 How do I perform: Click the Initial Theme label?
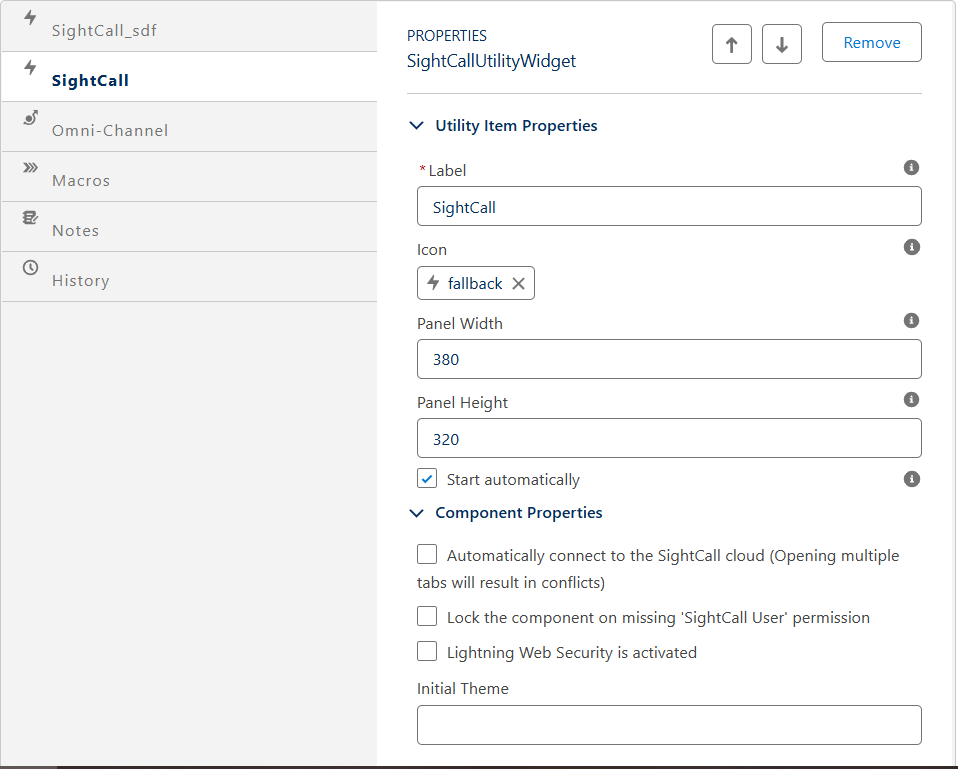463,688
